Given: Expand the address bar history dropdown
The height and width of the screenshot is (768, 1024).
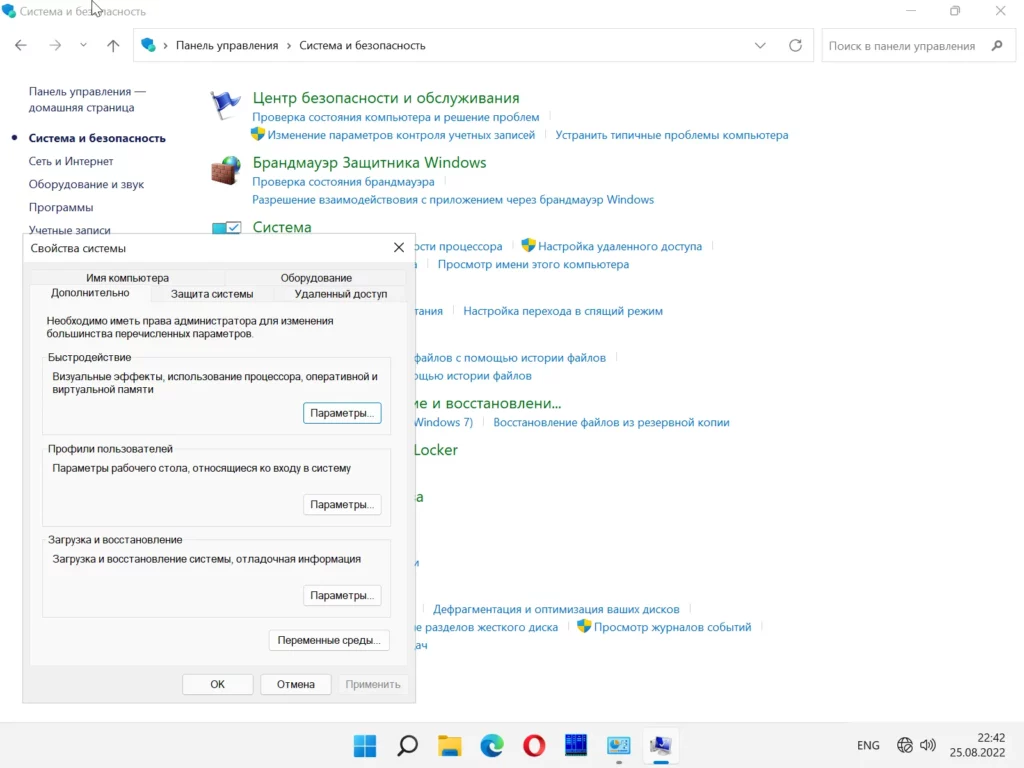Looking at the screenshot, I should pos(760,45).
